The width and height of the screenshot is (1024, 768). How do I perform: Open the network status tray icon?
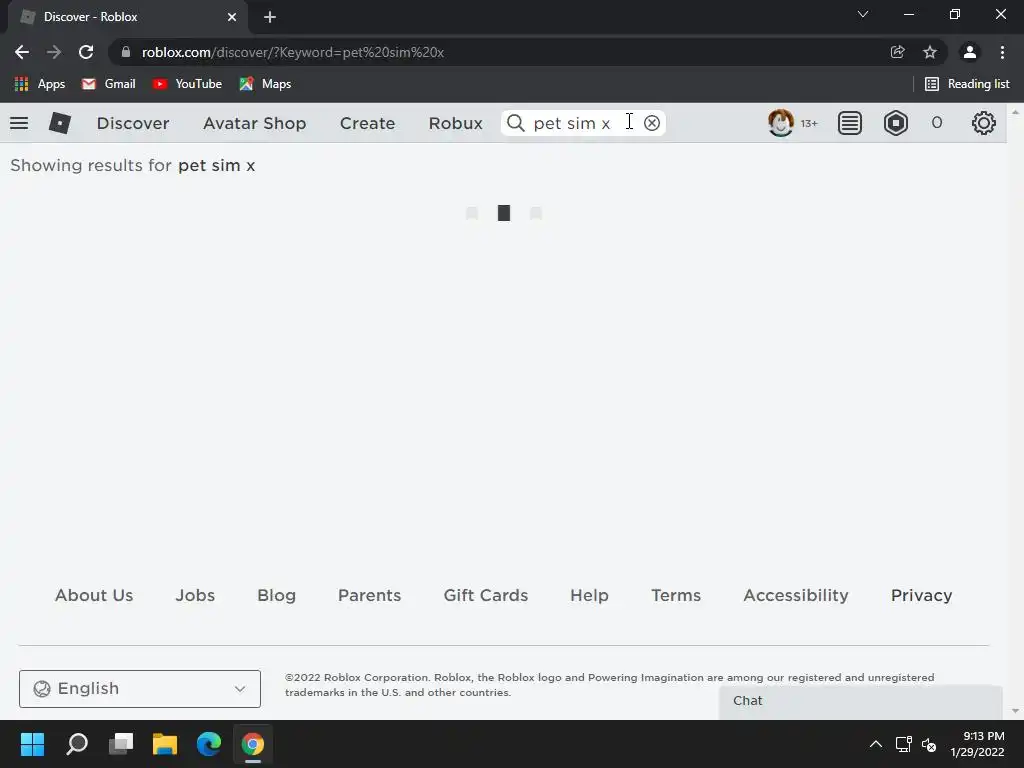click(904, 744)
